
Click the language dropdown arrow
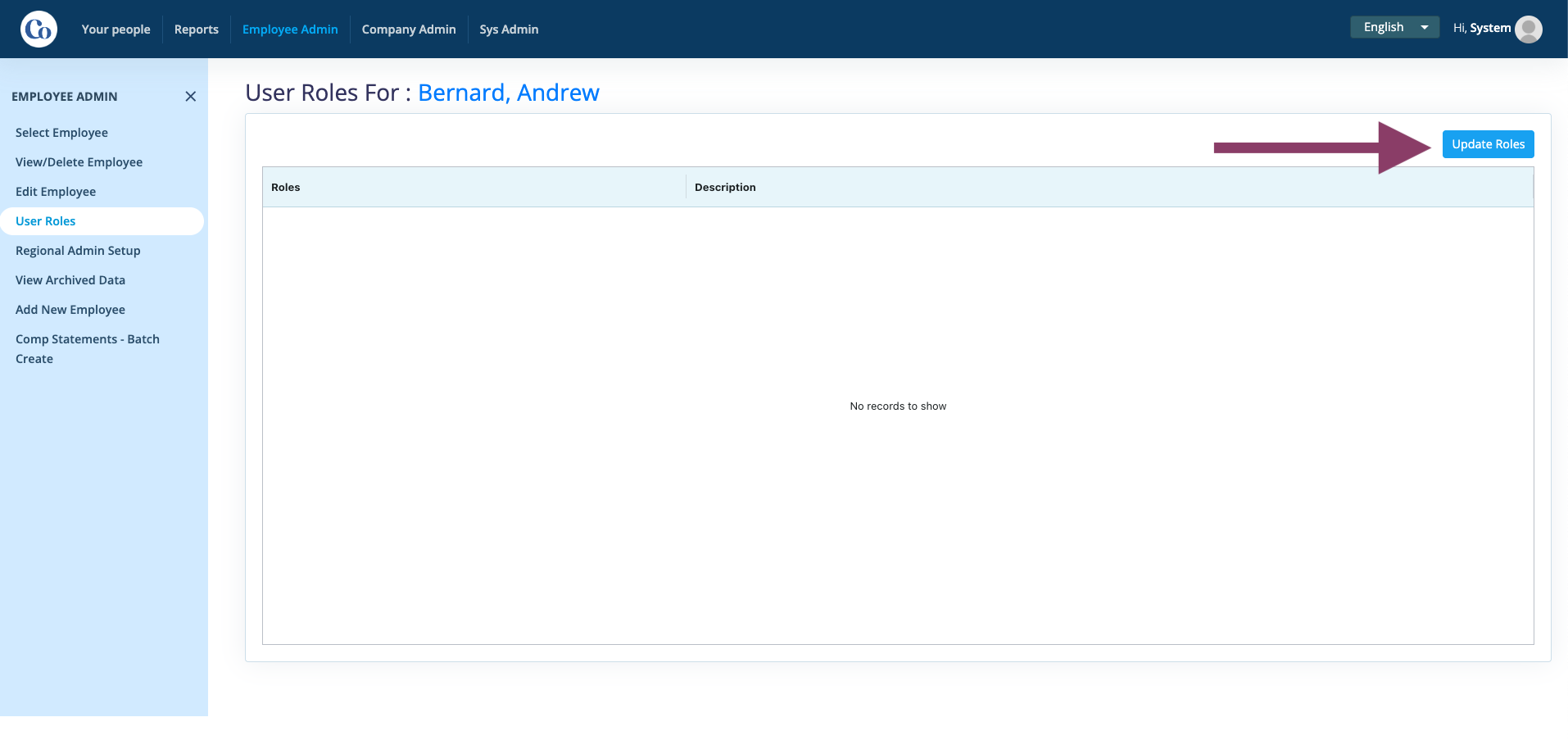click(x=1425, y=27)
